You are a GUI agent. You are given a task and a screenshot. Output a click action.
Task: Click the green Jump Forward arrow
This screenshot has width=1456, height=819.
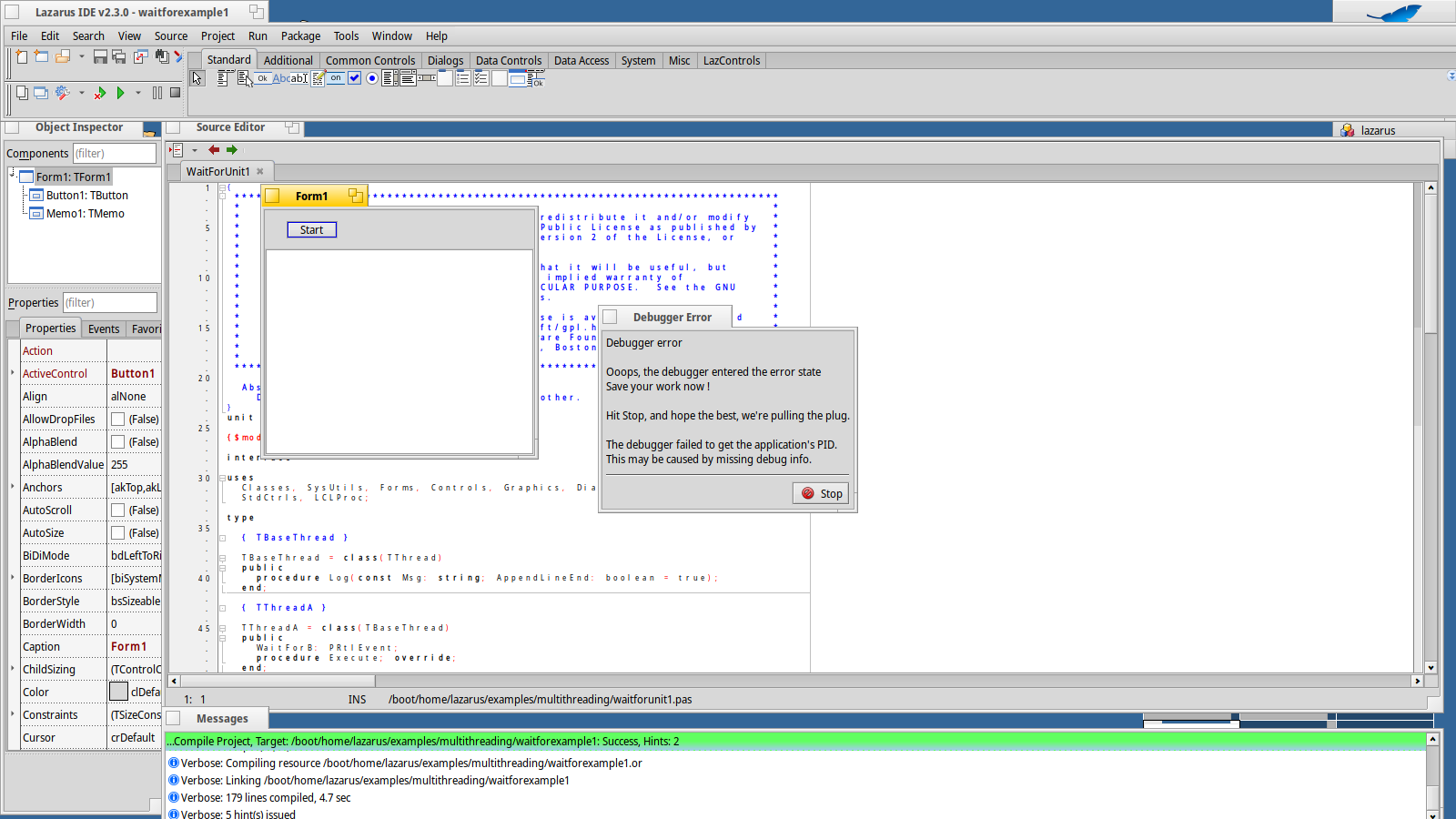point(232,150)
